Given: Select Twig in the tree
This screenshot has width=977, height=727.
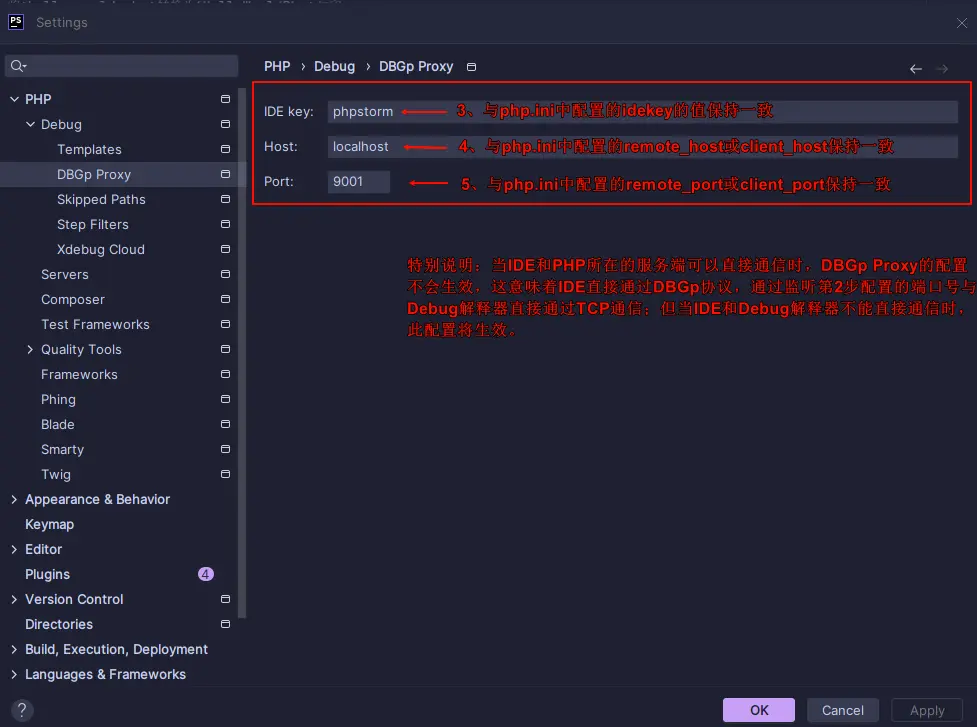Looking at the screenshot, I should click(x=55, y=474).
